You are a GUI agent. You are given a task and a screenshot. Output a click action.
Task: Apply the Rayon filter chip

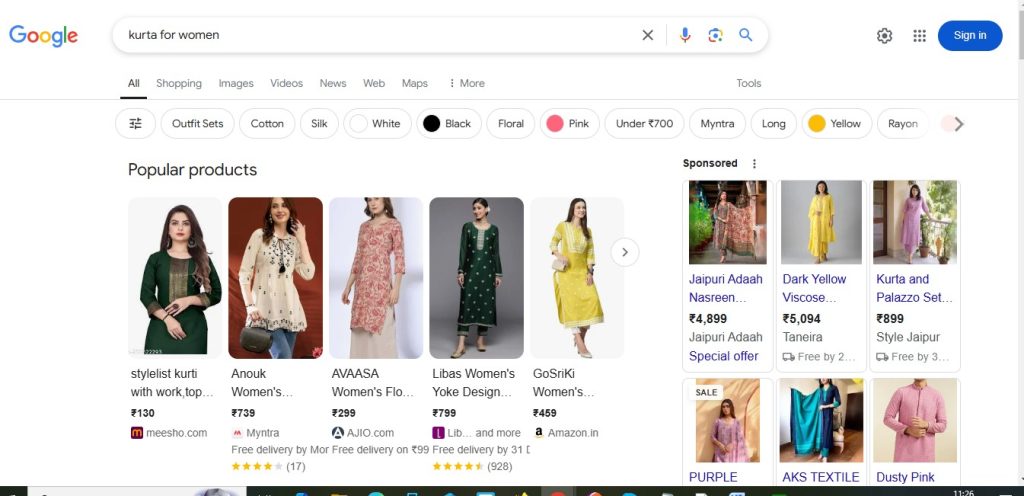click(903, 123)
